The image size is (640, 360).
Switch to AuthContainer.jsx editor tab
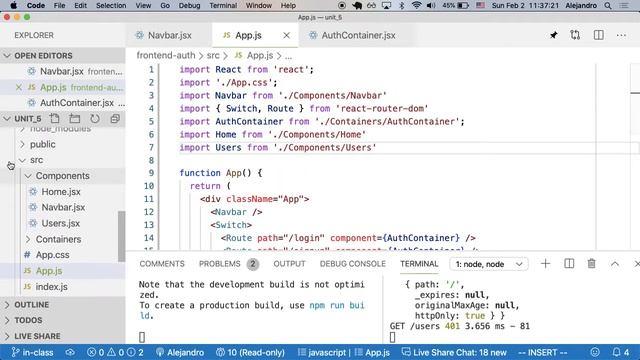click(358, 36)
